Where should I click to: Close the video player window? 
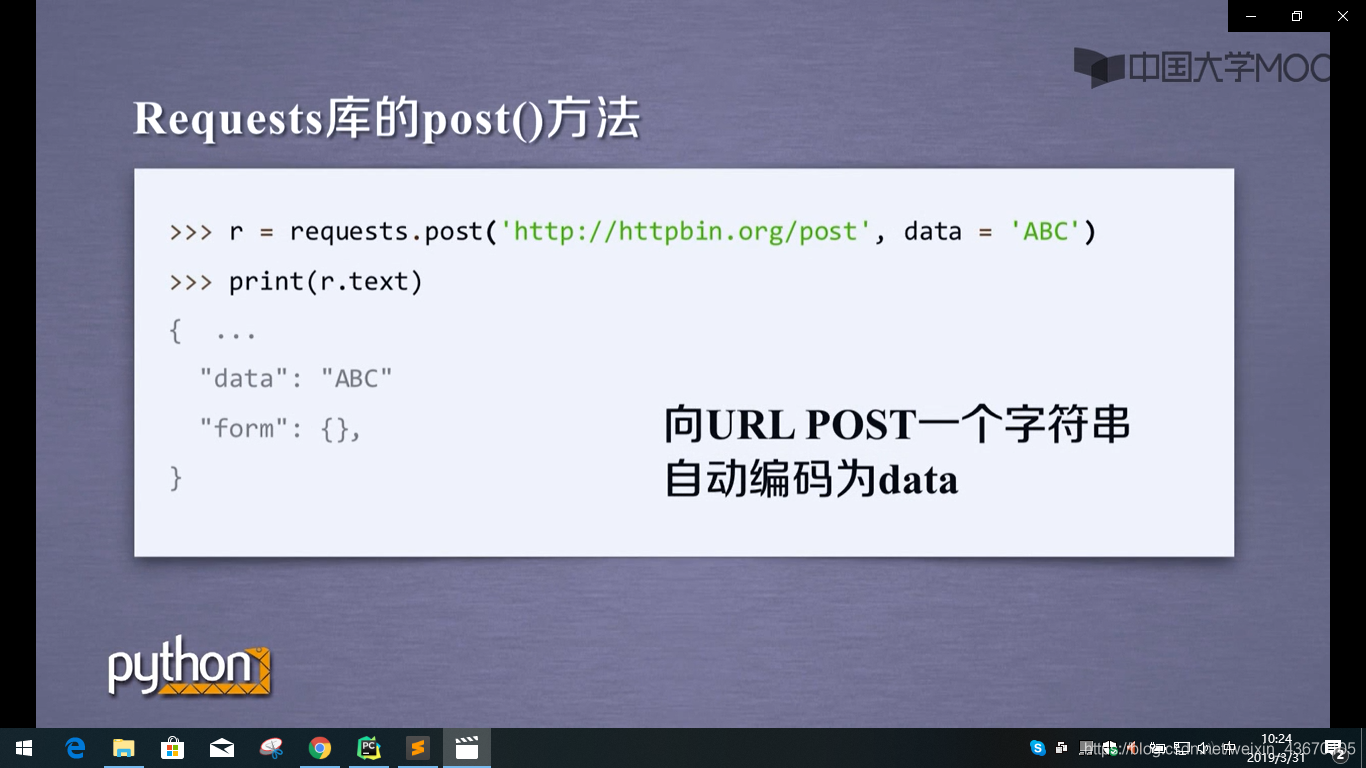tap(1343, 16)
